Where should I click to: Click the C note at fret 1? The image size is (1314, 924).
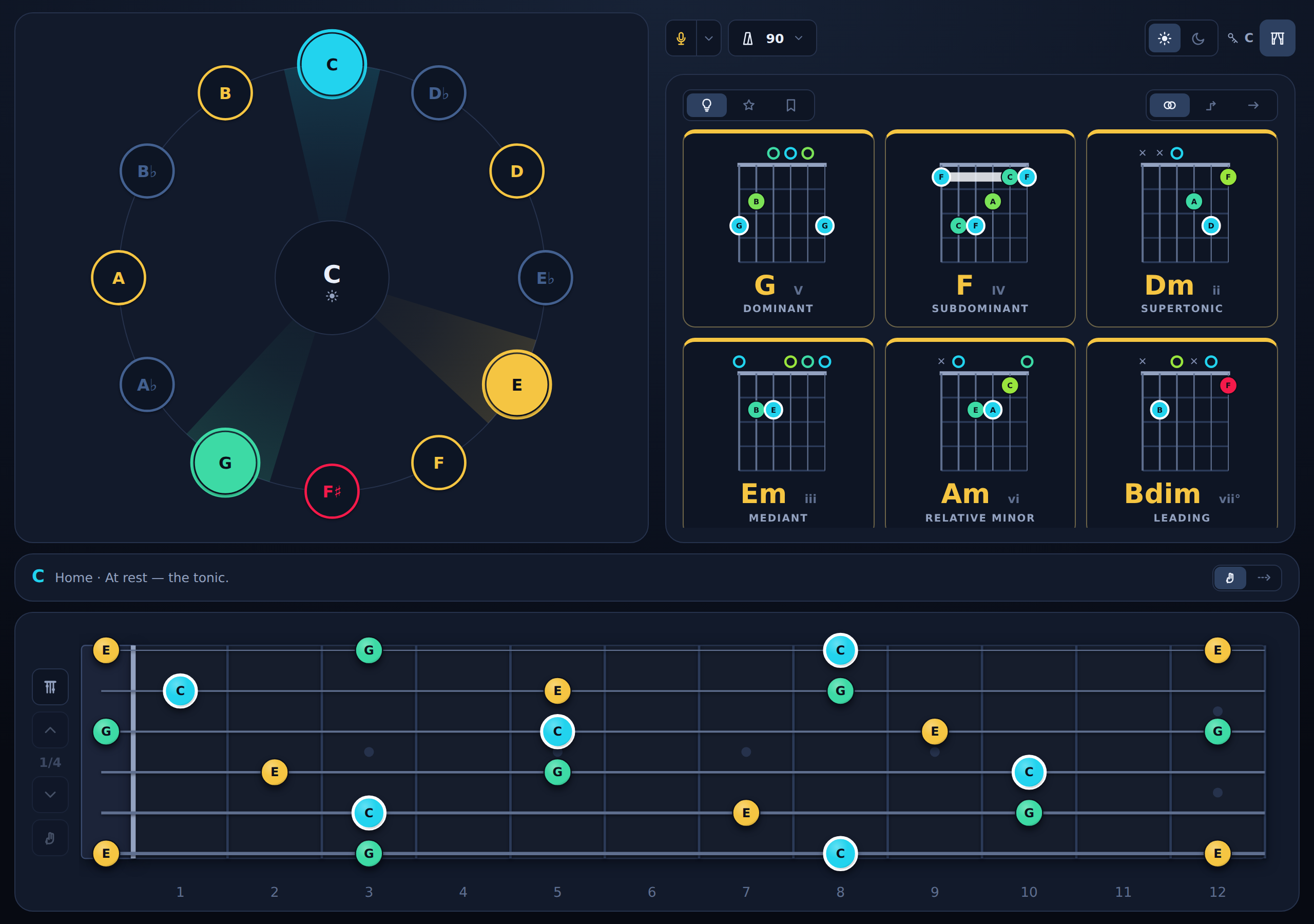click(180, 691)
